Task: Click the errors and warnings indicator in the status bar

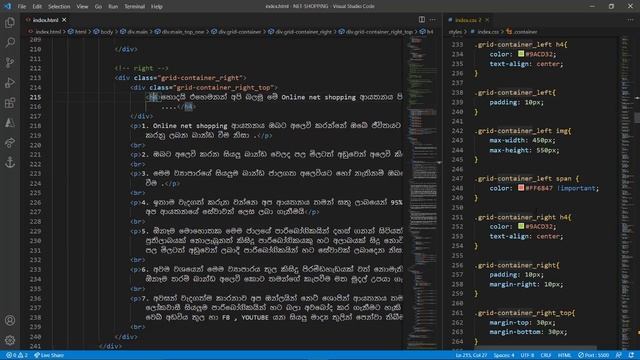Action: click(x=17, y=355)
